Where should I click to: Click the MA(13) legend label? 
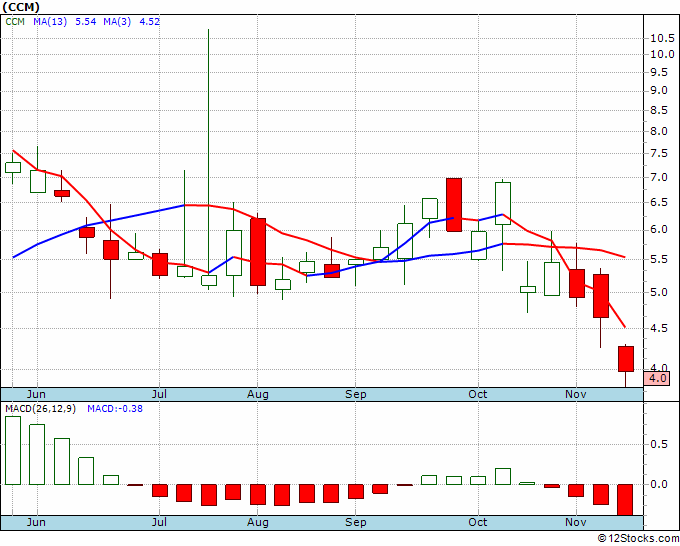(x=50, y=21)
